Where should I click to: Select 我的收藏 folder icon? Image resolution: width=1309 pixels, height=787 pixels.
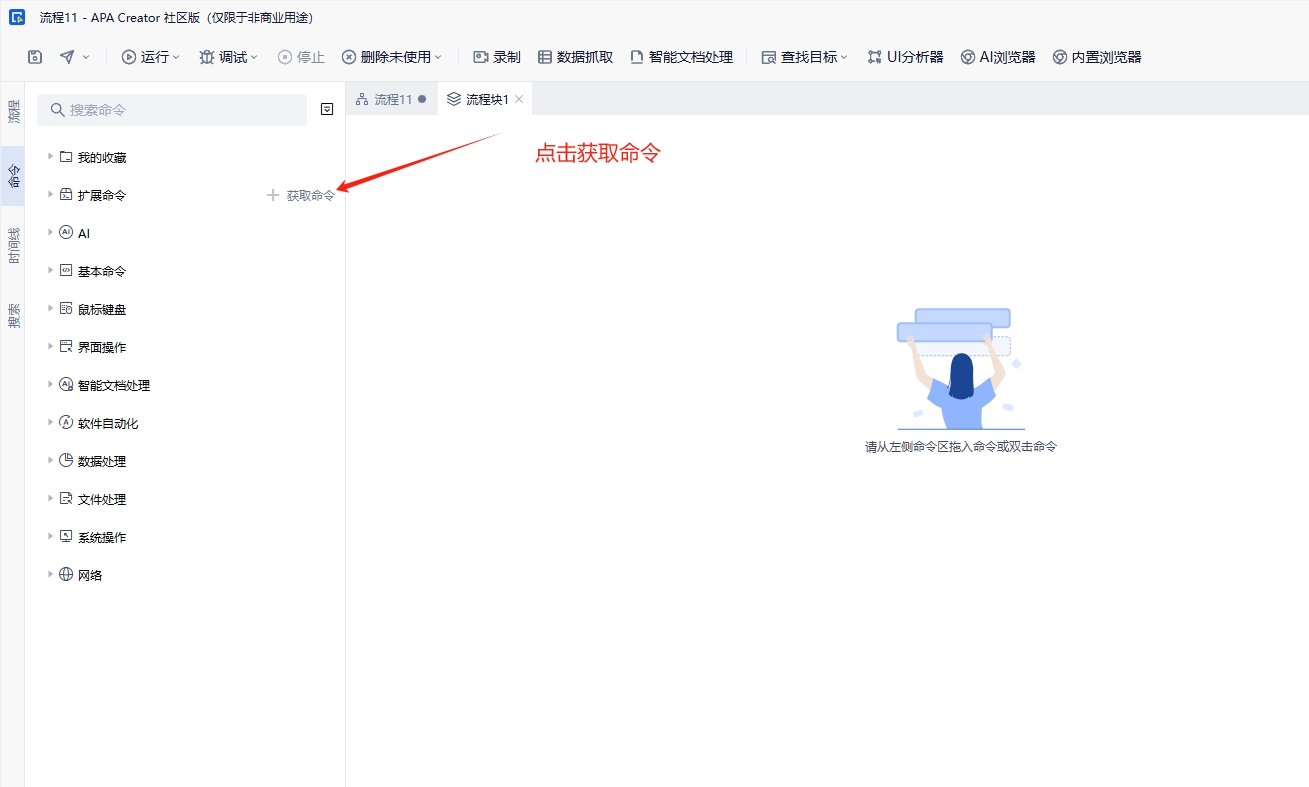click(x=66, y=157)
